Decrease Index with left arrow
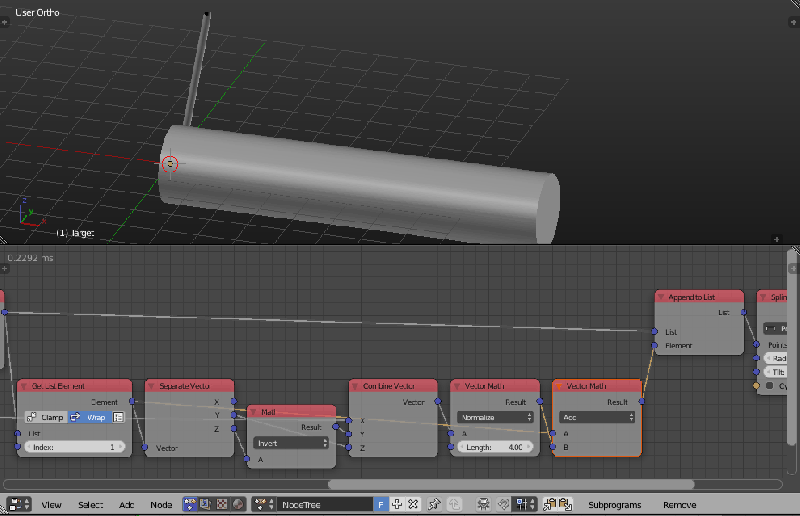Screen dimensions: 800x516 [x=29, y=447]
